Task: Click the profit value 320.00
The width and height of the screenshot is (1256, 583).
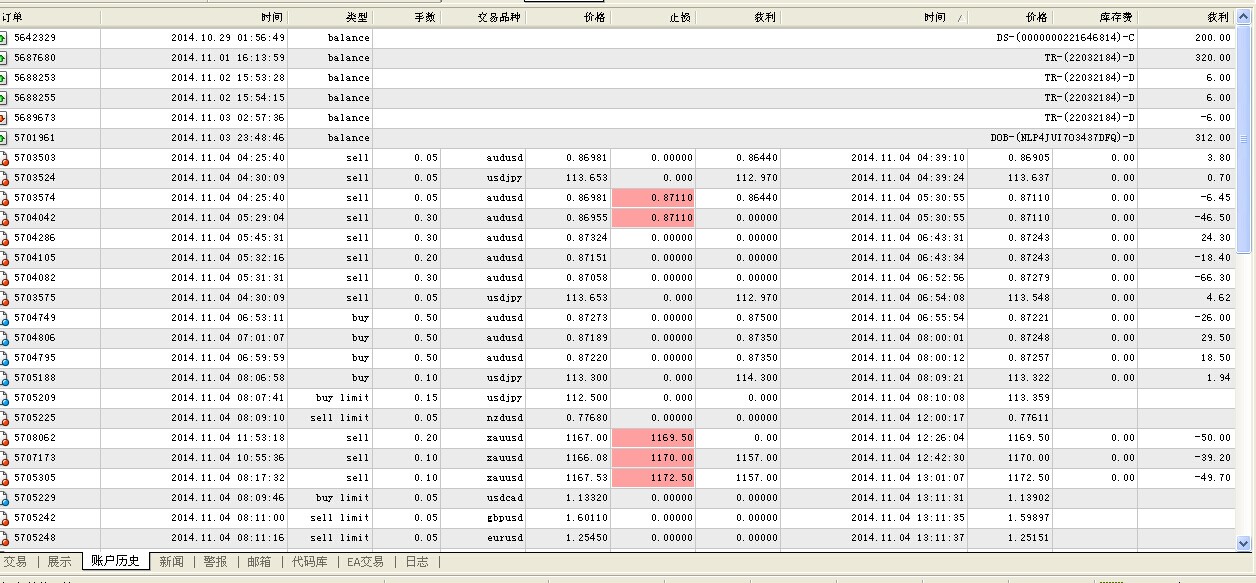Action: [x=1212, y=58]
